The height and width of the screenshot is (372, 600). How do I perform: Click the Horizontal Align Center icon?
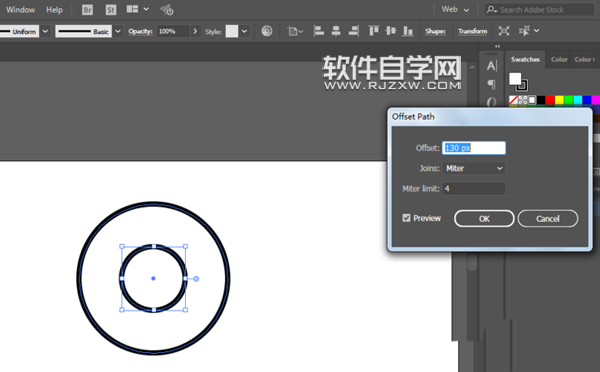pos(336,31)
